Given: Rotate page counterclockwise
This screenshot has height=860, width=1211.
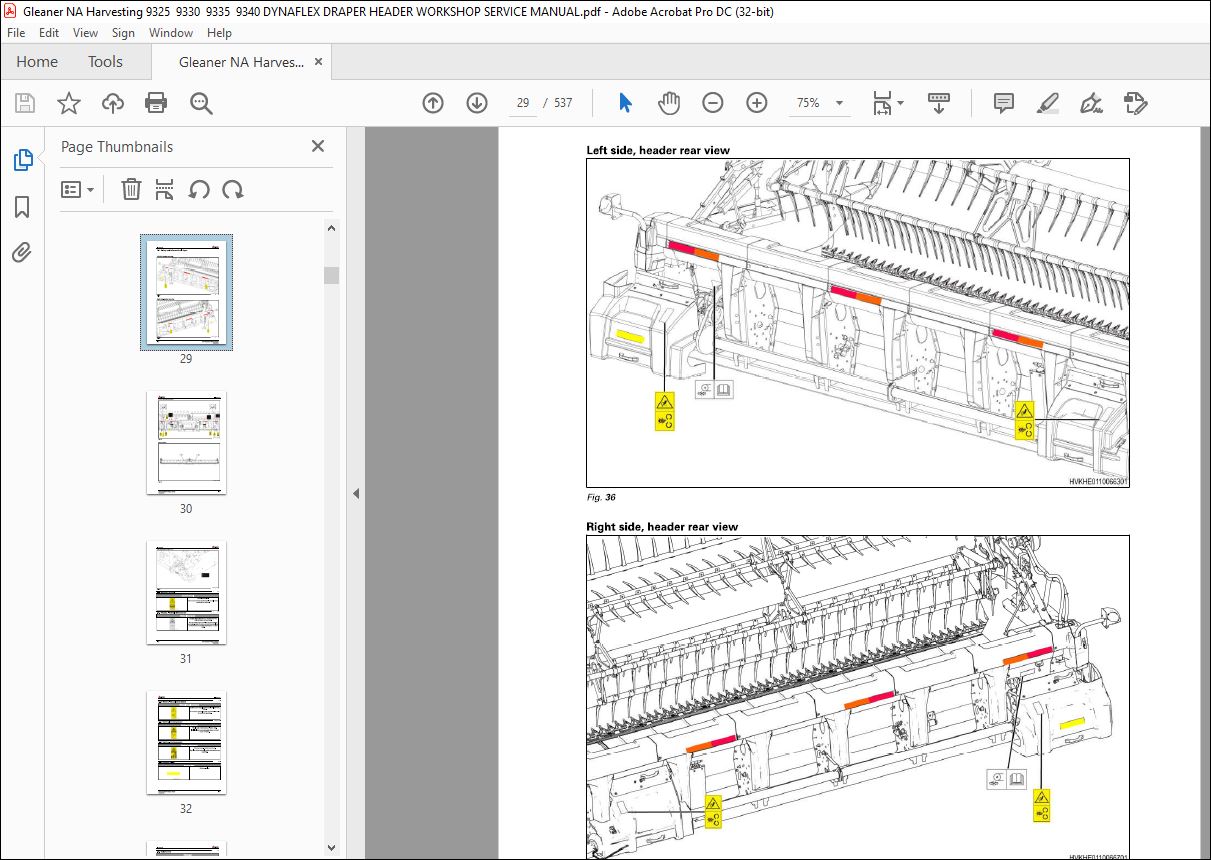Looking at the screenshot, I should tap(199, 189).
